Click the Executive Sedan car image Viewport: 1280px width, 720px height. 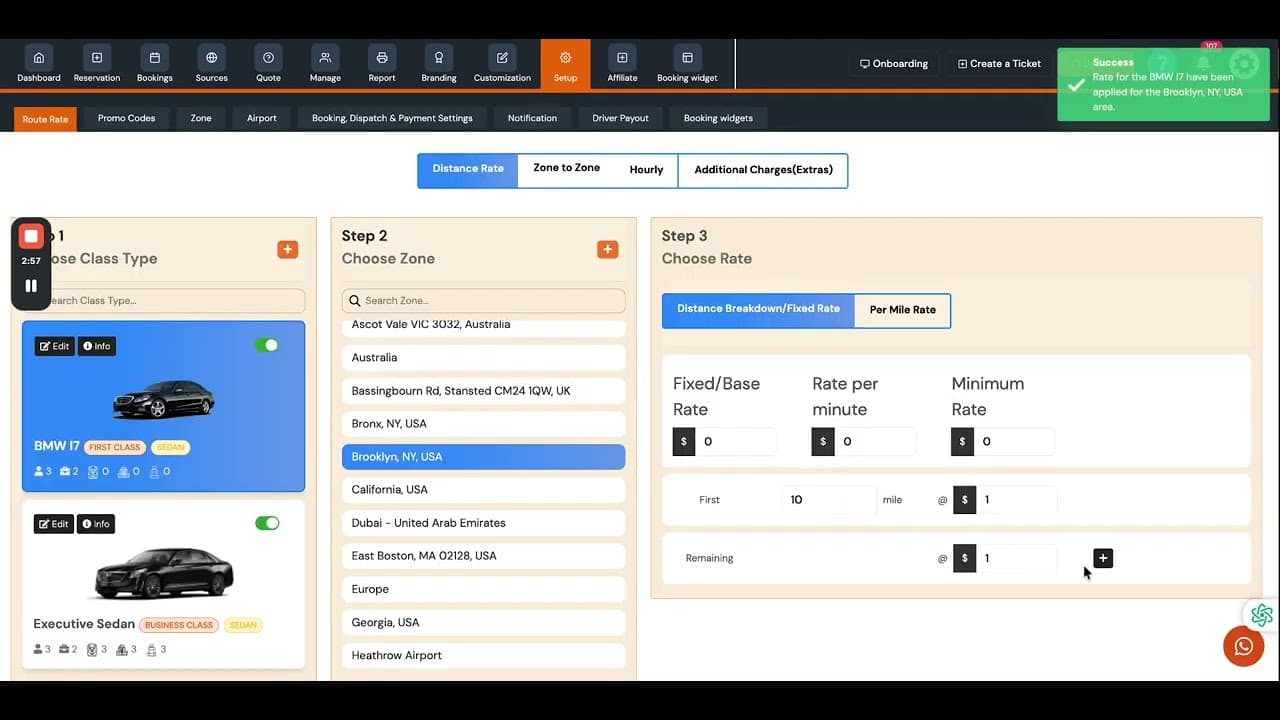coord(163,574)
